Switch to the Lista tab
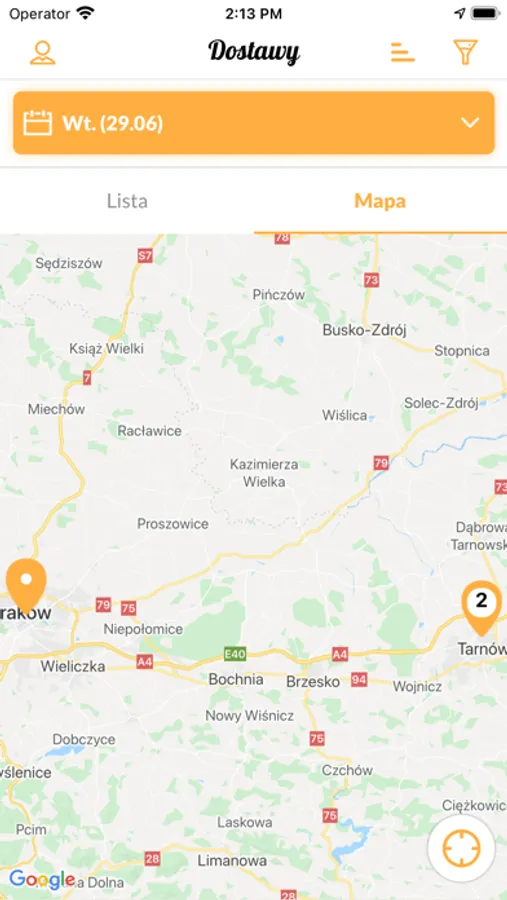Viewport: 507px width, 900px height. pyautogui.click(x=127, y=201)
